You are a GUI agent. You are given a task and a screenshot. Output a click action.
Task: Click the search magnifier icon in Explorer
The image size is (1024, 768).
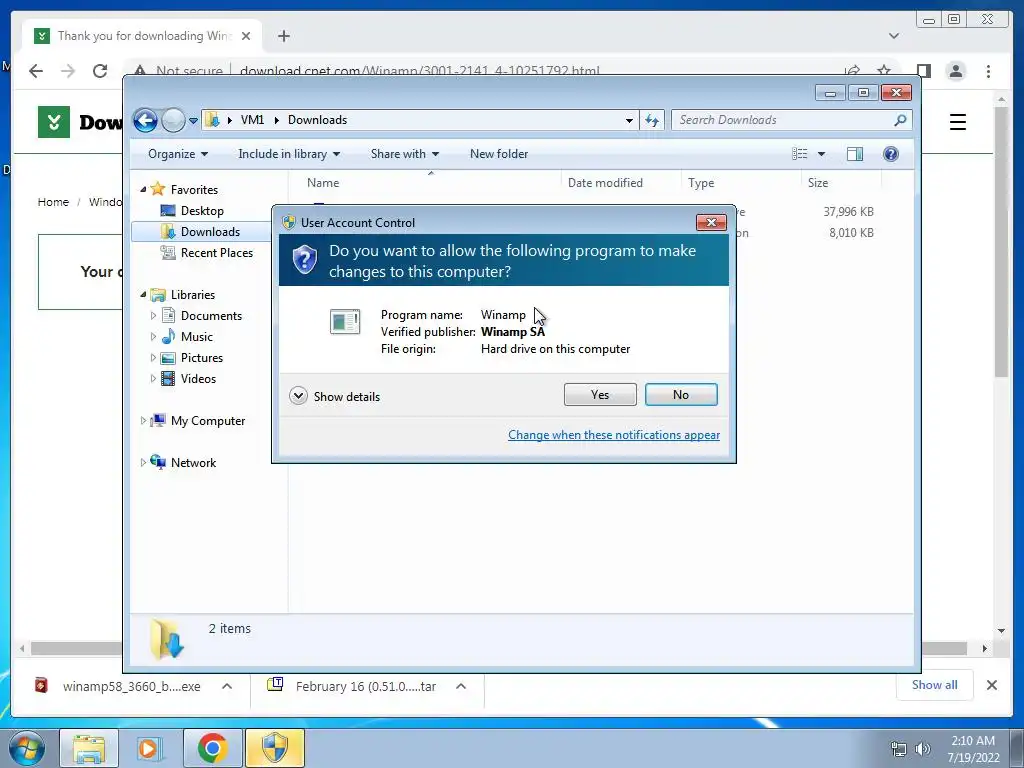point(900,120)
